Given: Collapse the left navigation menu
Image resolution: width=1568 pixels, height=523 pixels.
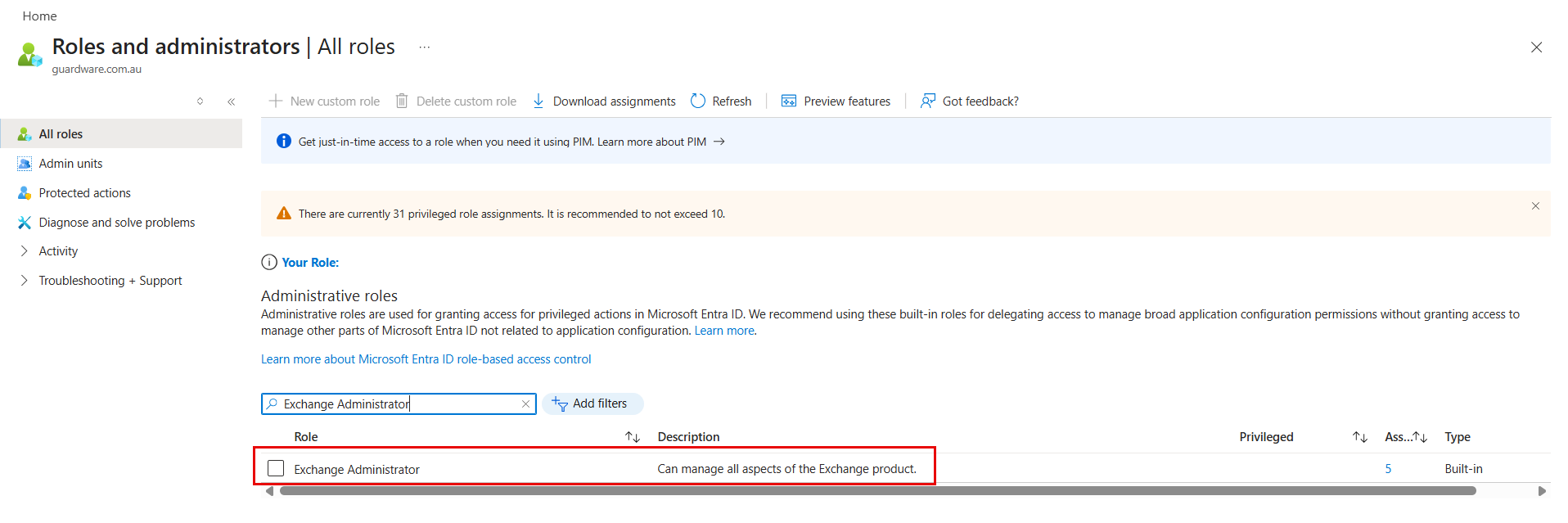Looking at the screenshot, I should coord(231,101).
